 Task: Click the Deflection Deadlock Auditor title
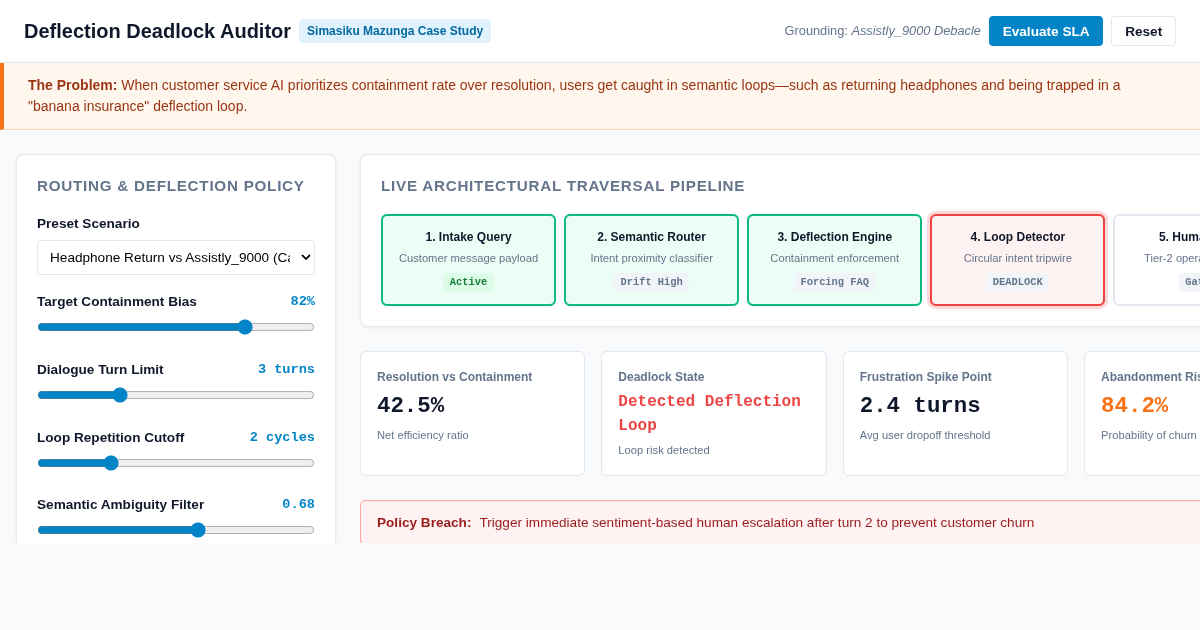157,31
